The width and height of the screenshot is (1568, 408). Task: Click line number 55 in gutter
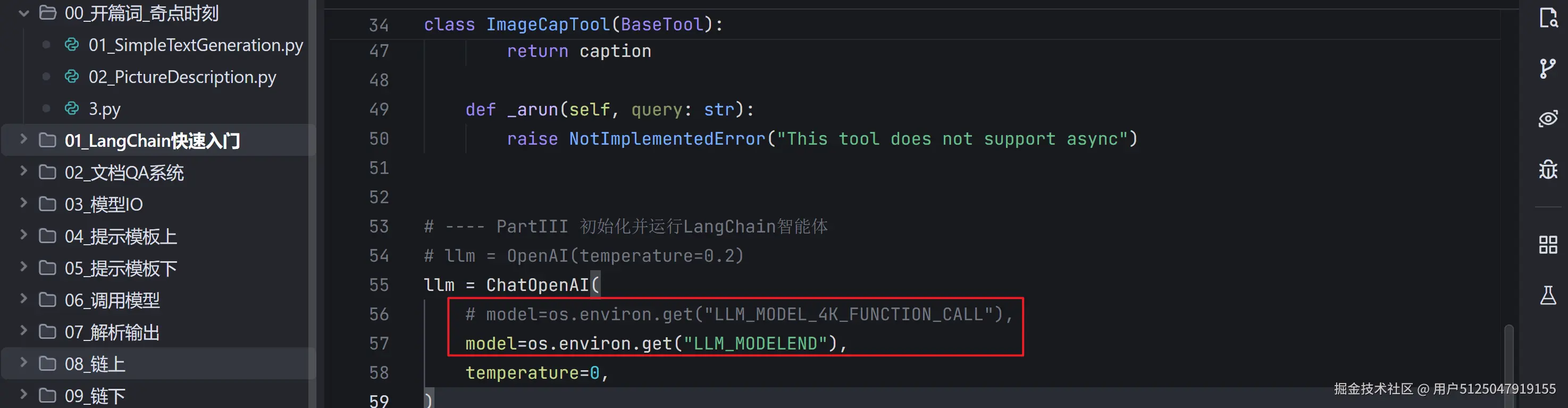click(x=379, y=285)
